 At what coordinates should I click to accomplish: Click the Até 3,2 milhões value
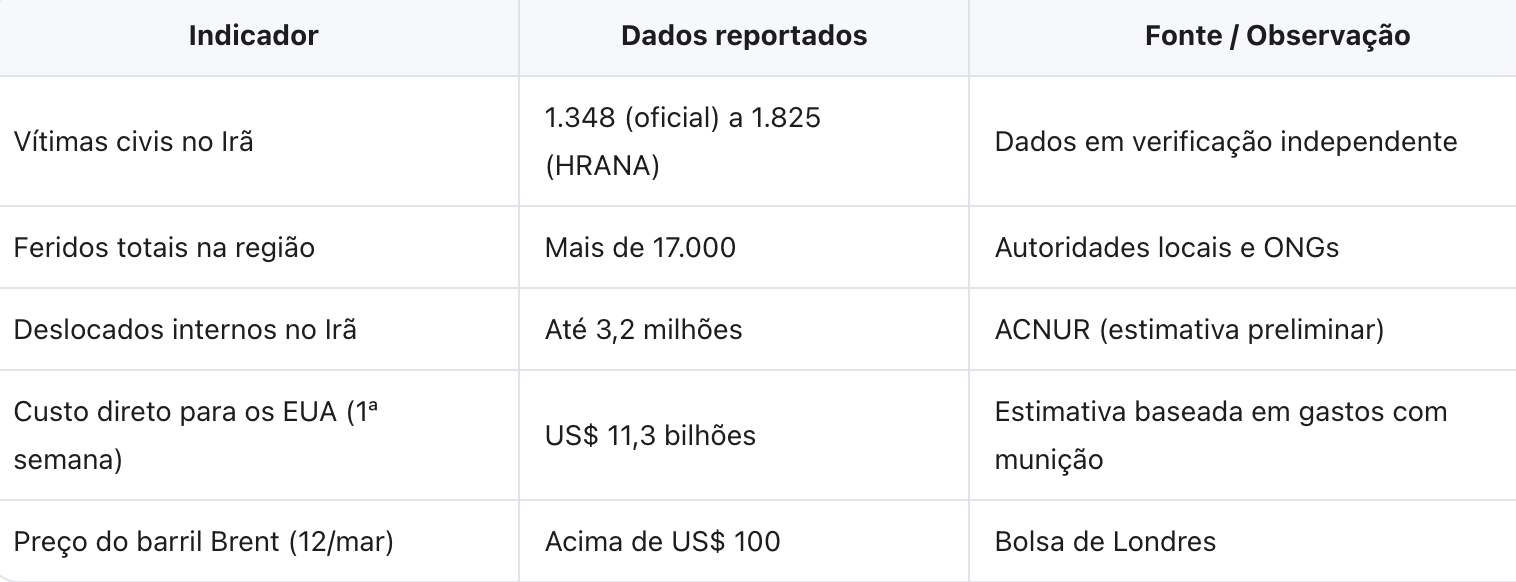[643, 329]
